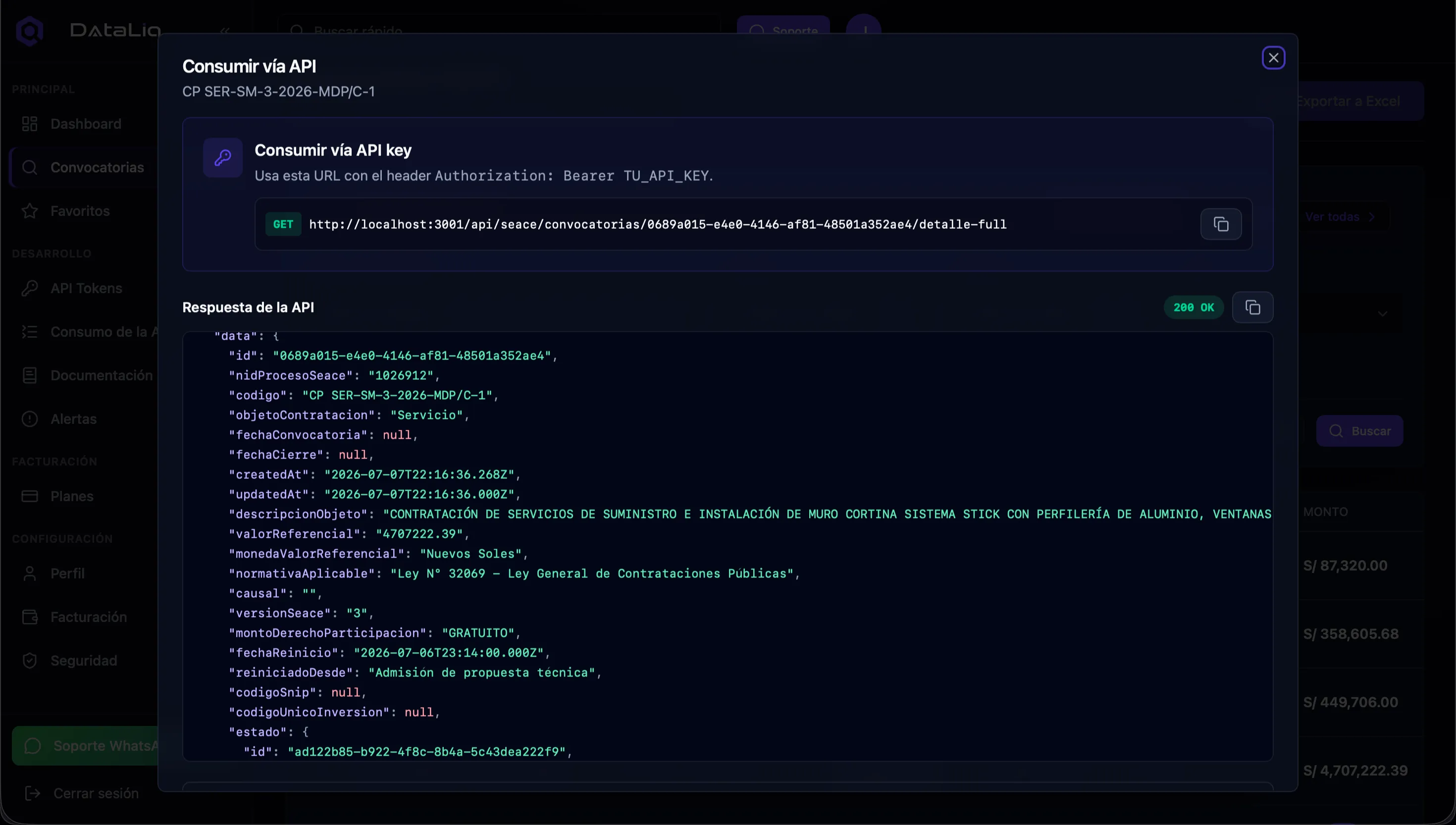
Task: Click the dialog subtitle CP SER-SM-3-2026-MDP/C-1
Action: (x=278, y=92)
